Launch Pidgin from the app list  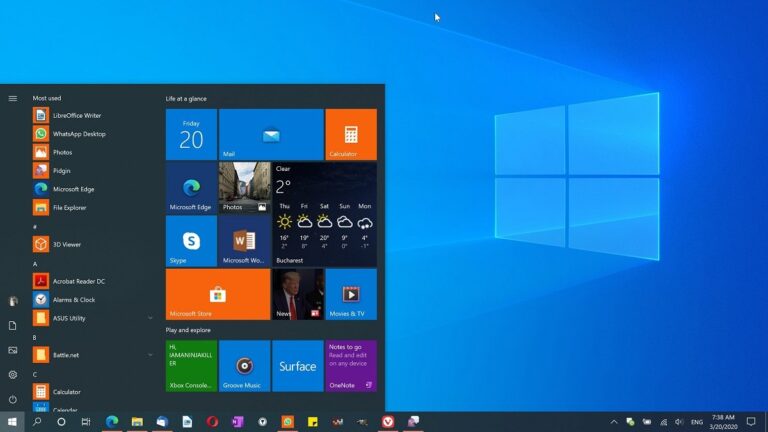click(x=93, y=171)
